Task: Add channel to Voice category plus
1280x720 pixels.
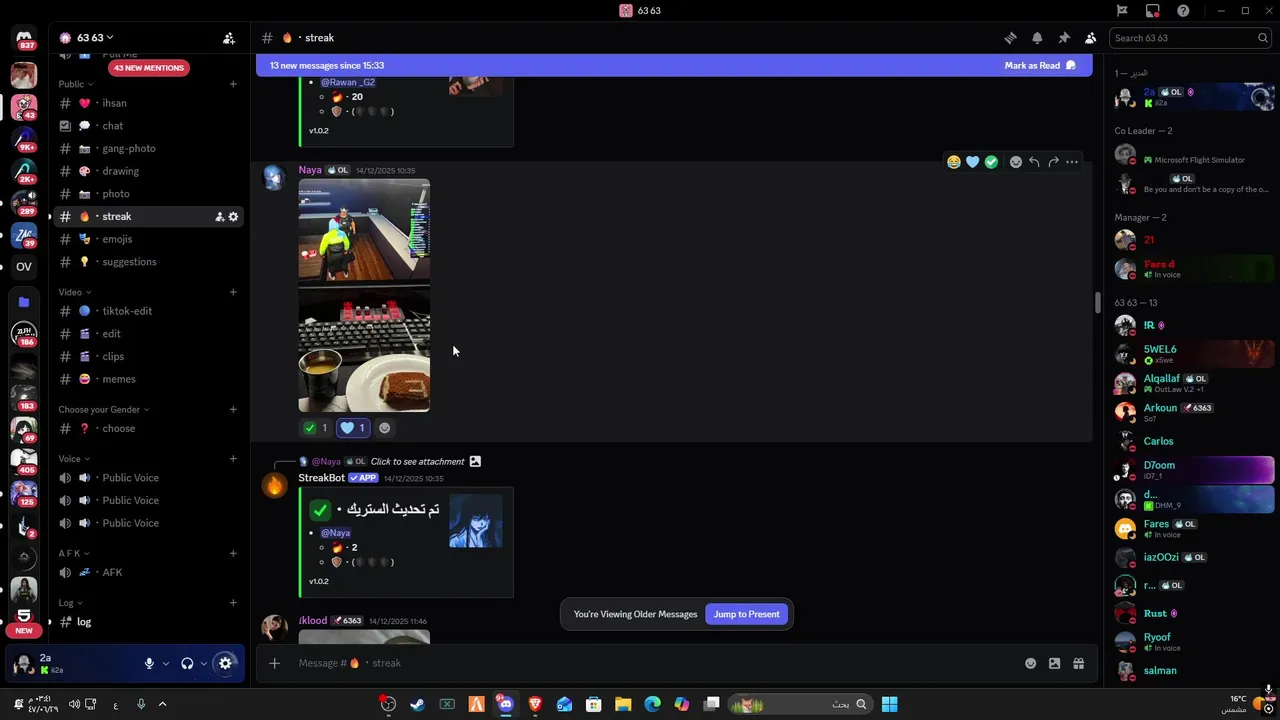Action: tap(233, 459)
